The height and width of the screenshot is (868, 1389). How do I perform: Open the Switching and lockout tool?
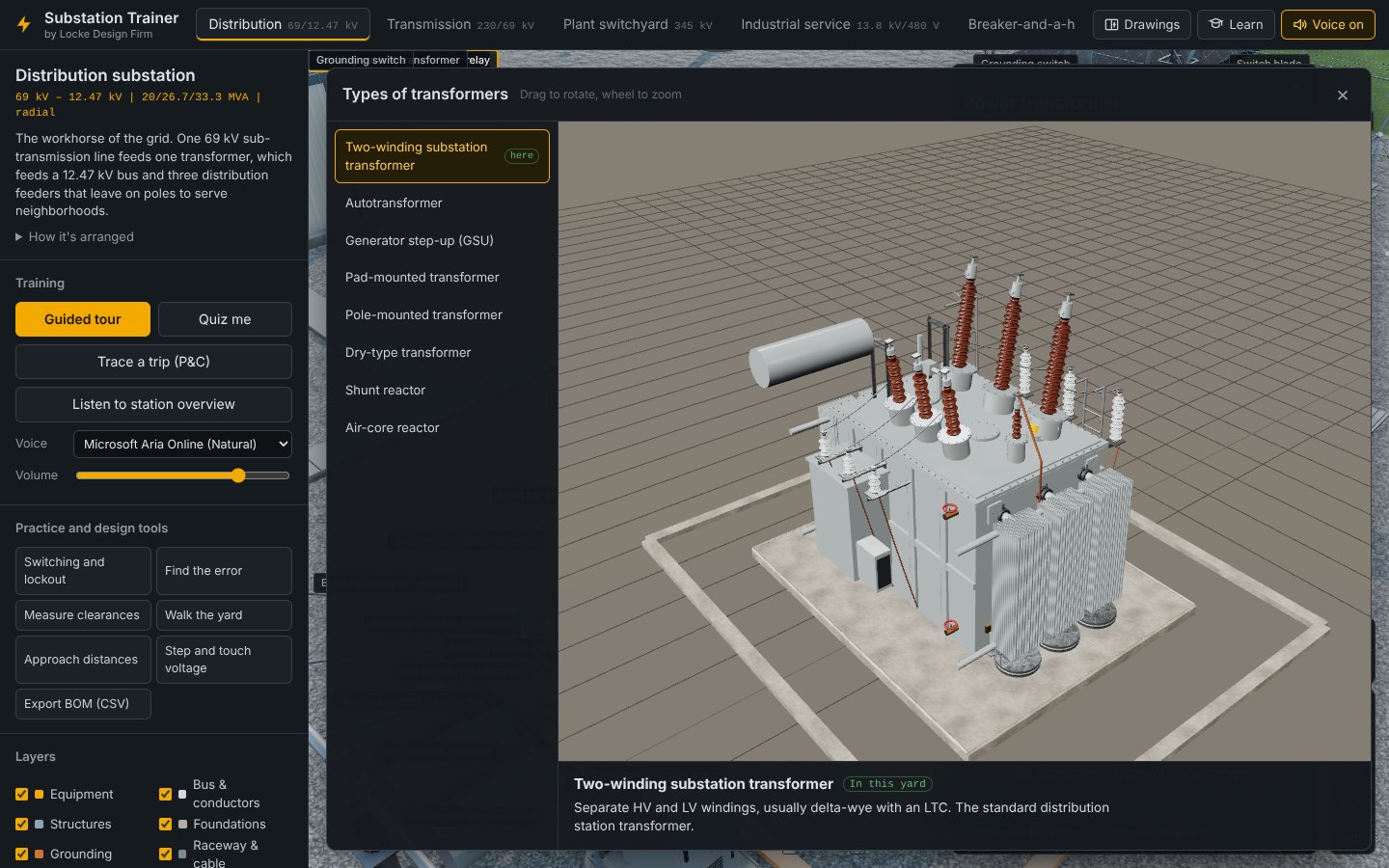(83, 571)
